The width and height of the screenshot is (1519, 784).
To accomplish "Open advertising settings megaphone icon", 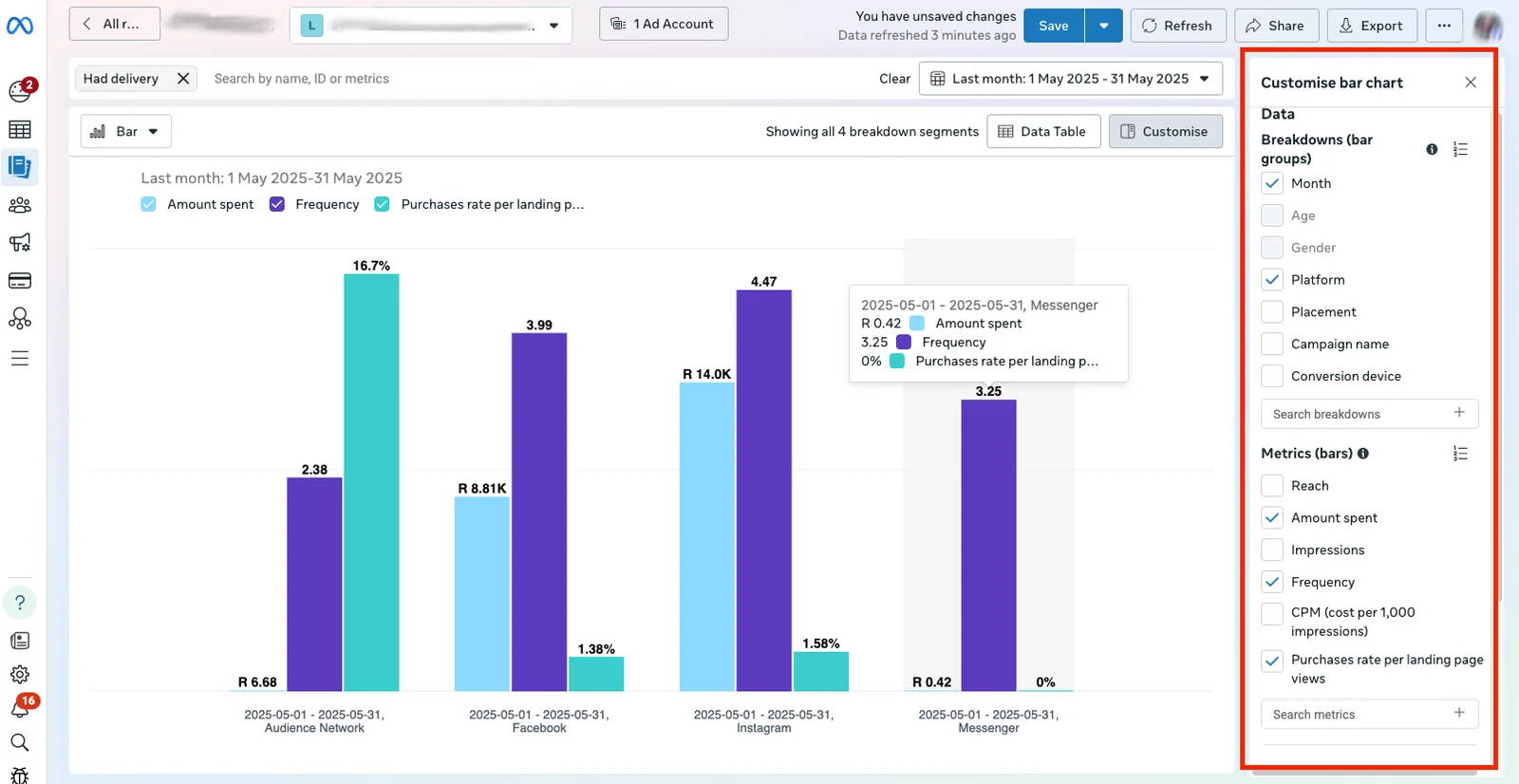I will tap(20, 243).
